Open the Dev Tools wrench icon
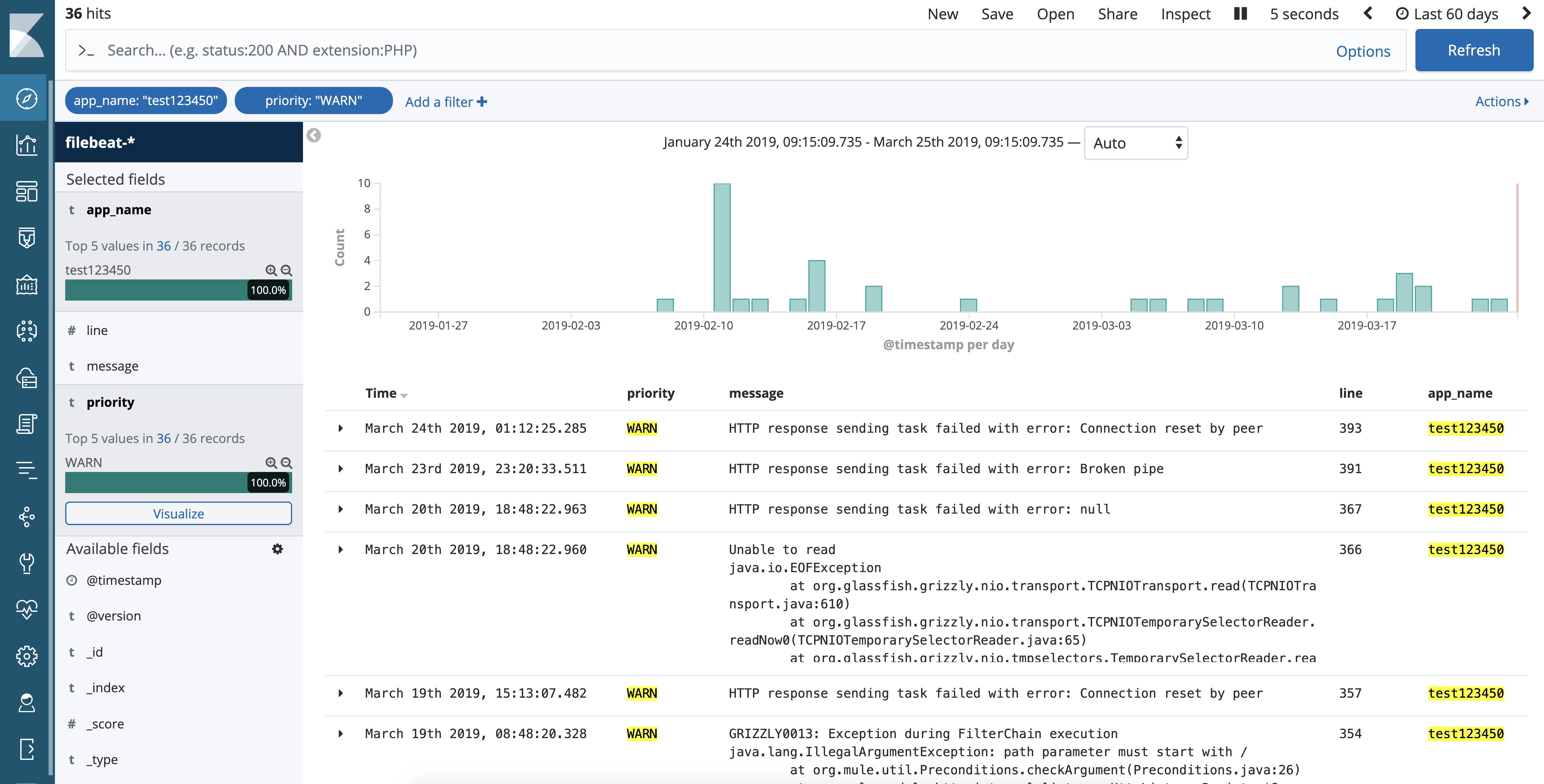 26,563
